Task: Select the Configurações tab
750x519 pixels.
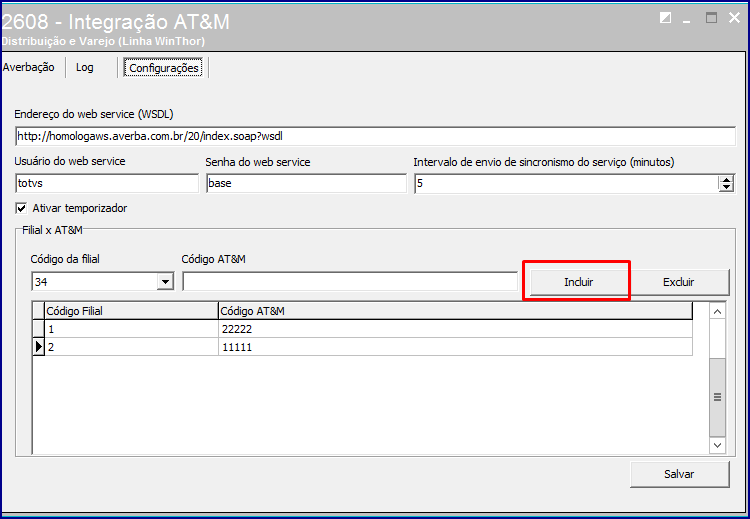Action: coord(164,68)
